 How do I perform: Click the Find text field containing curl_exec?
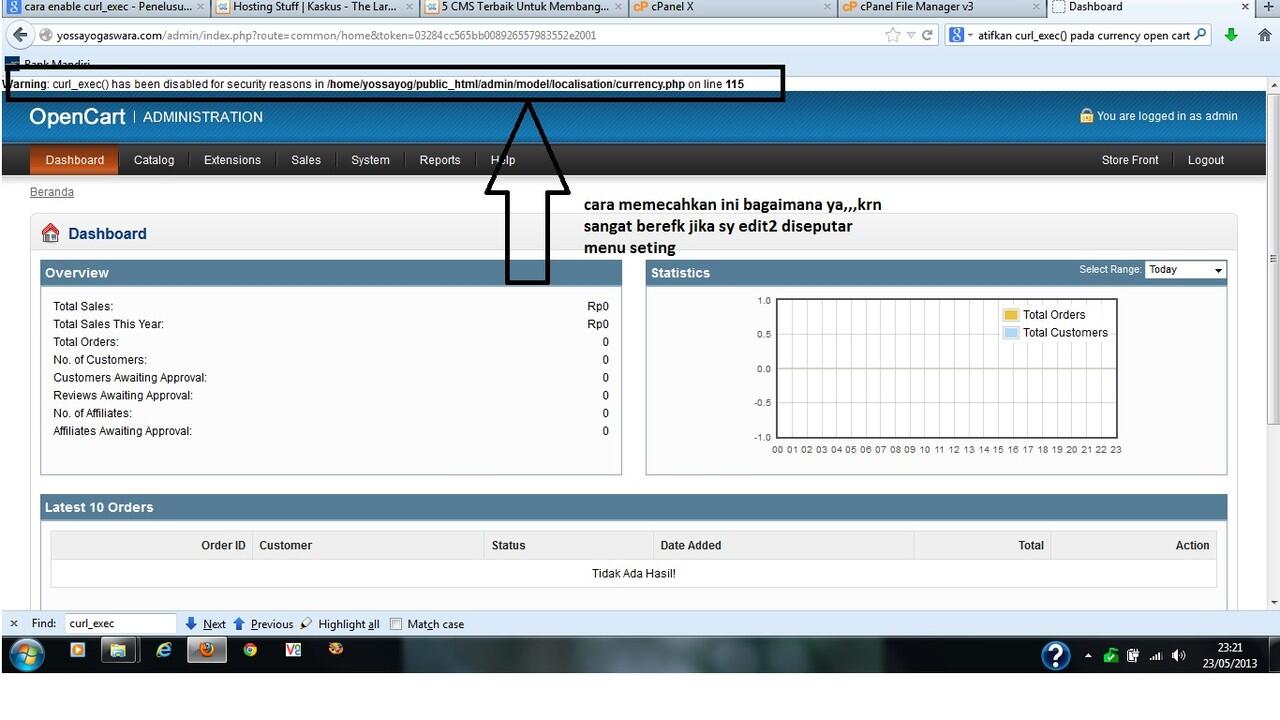point(120,623)
